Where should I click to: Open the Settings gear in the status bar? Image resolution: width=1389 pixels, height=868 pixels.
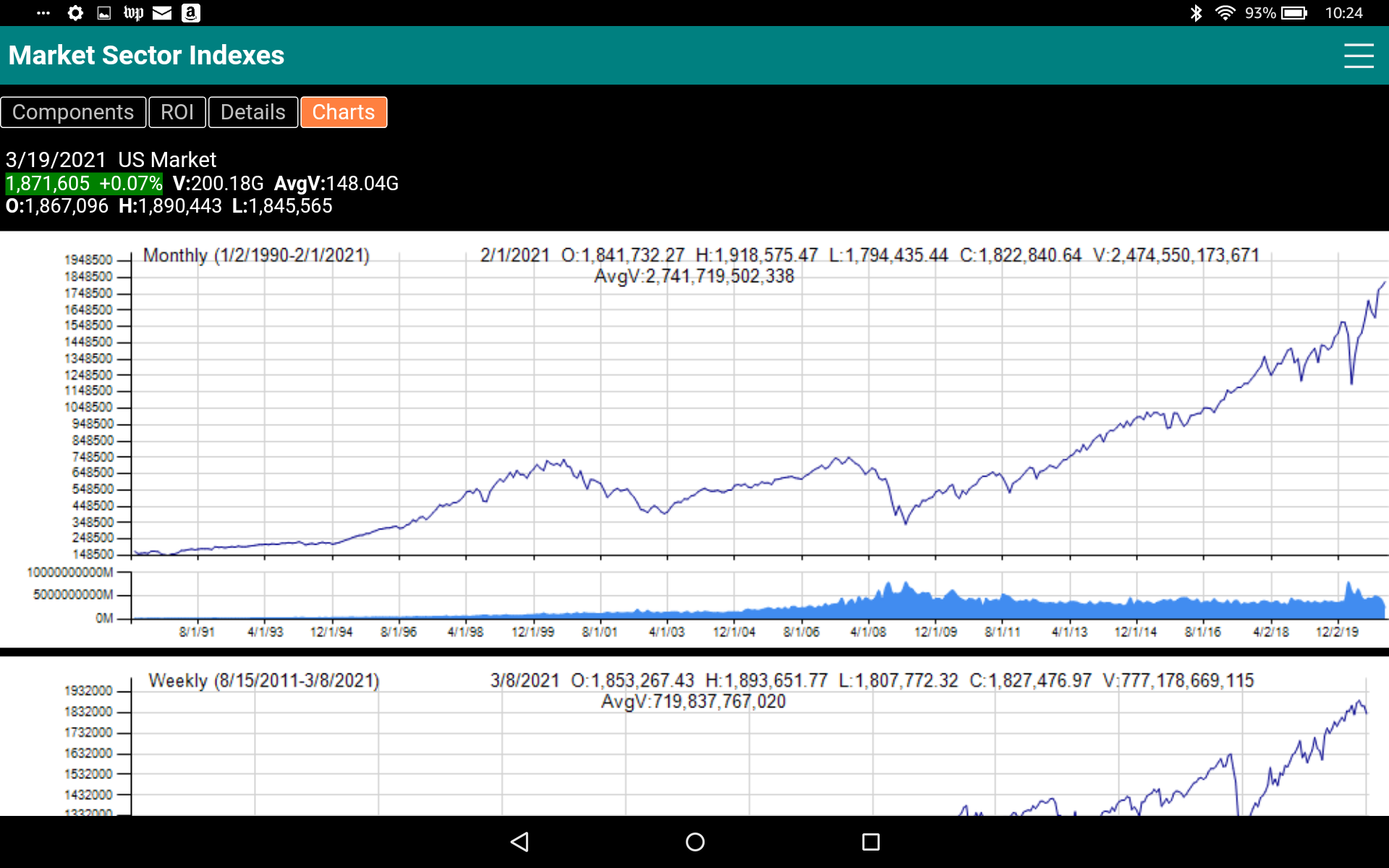tap(75, 12)
